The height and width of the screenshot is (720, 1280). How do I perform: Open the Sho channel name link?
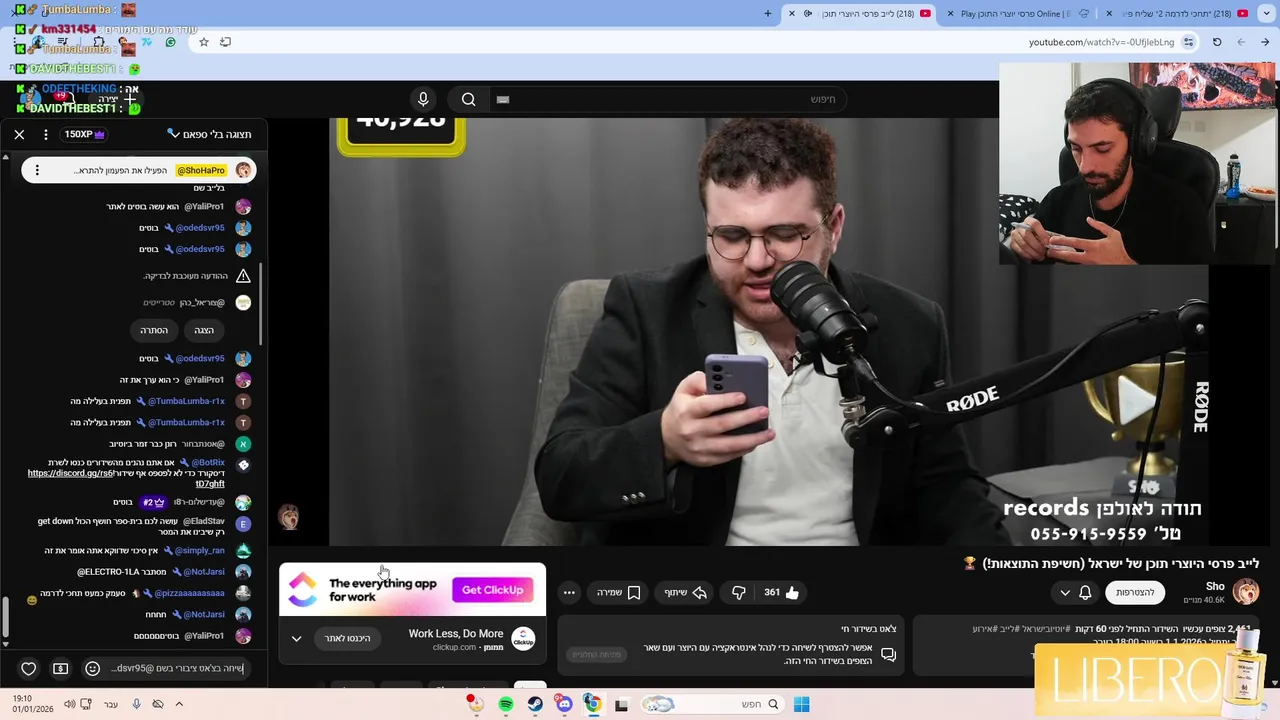[1215, 587]
